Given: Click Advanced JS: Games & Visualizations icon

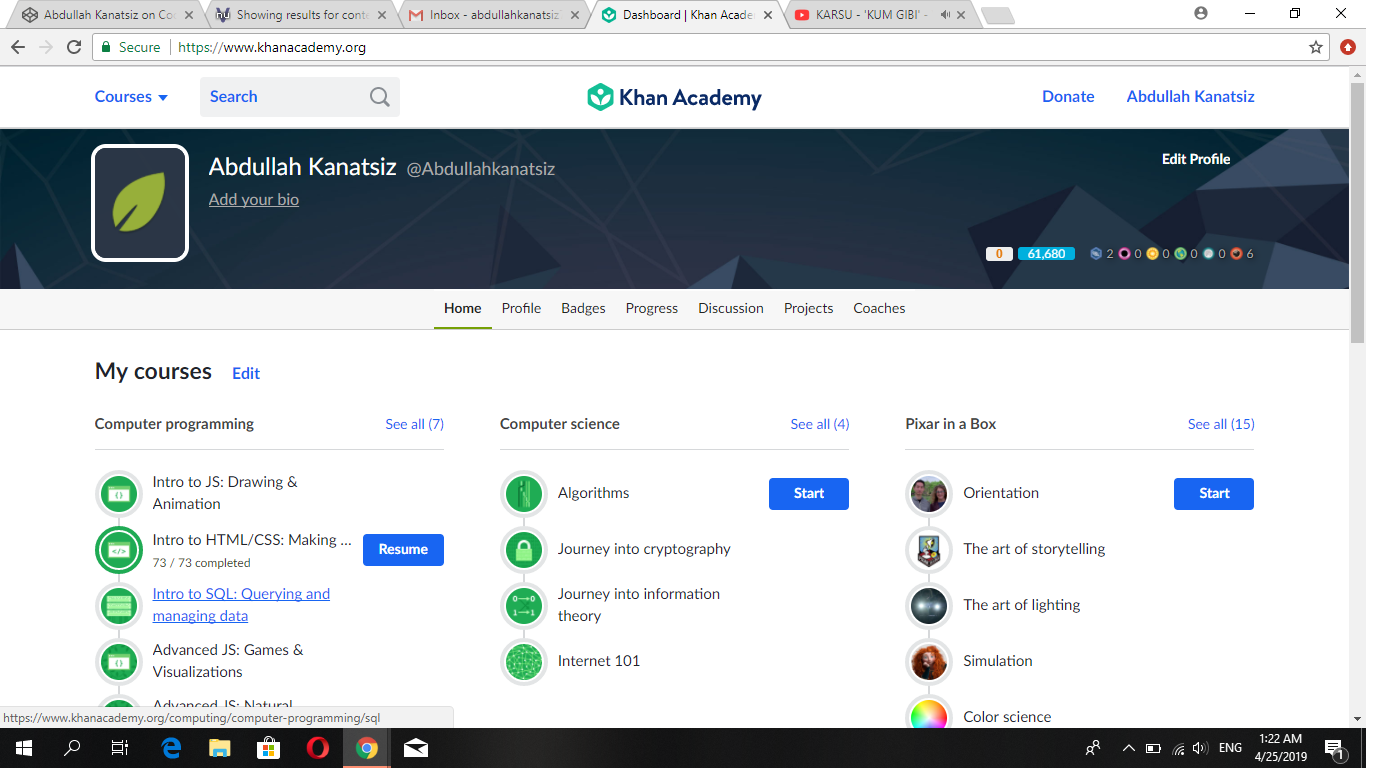Looking at the screenshot, I should pos(119,661).
